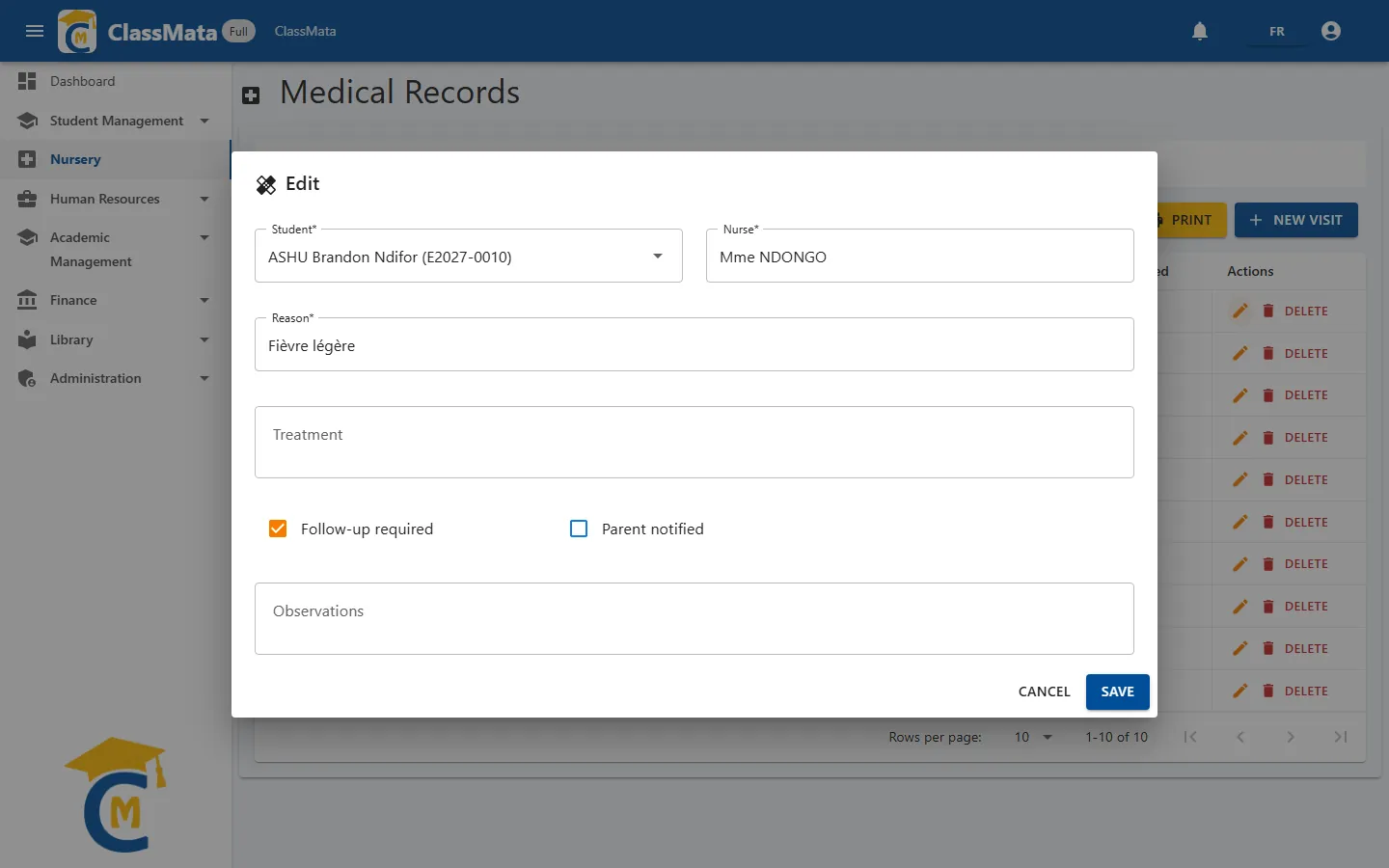1389x868 pixels.
Task: Open the notifications bell
Action: (x=1200, y=31)
